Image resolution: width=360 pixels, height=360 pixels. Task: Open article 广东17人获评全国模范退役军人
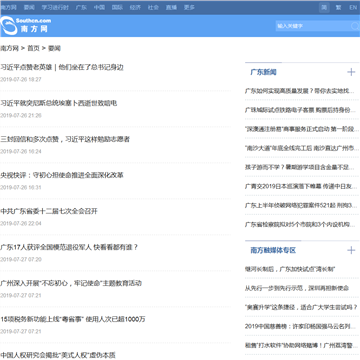tap(69, 247)
